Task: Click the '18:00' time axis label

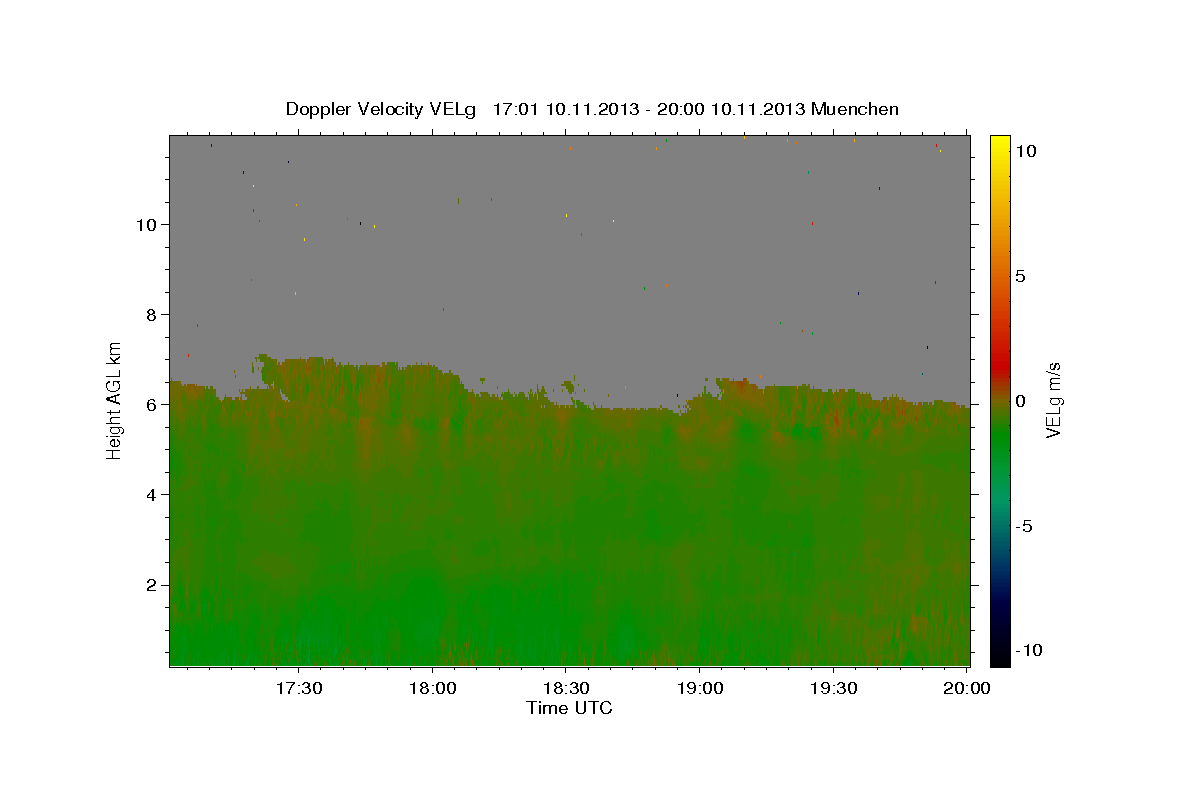Action: coord(432,689)
